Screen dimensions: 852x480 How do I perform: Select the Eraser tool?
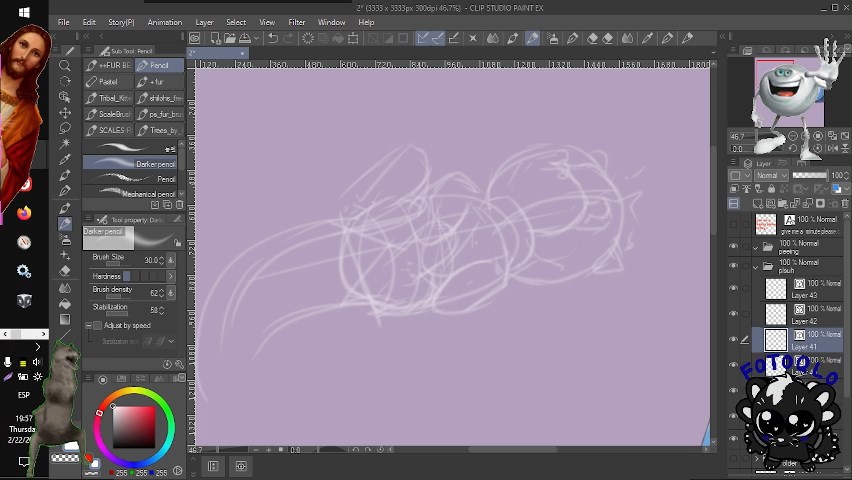click(x=65, y=270)
